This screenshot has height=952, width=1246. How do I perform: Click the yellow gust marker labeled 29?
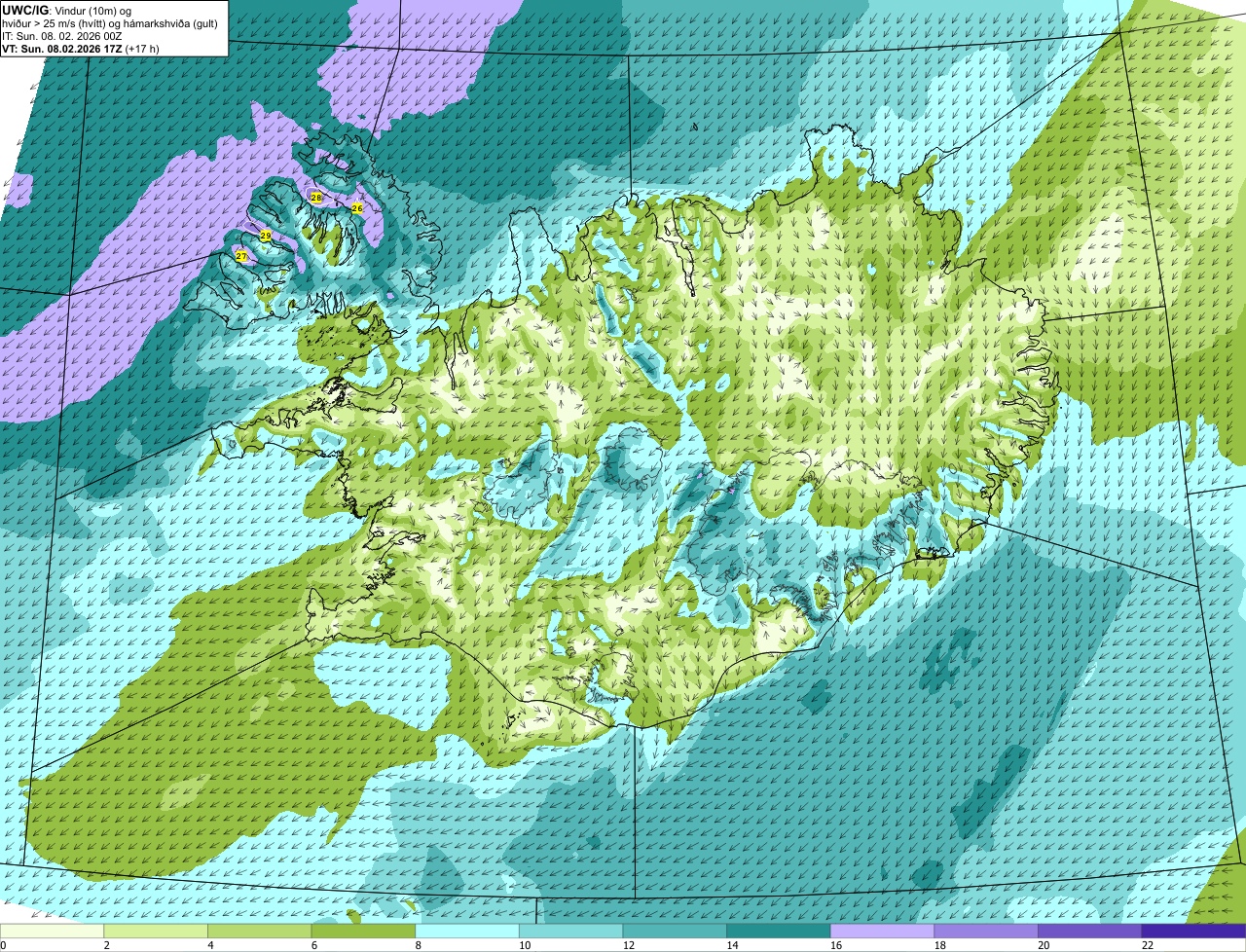tap(266, 236)
